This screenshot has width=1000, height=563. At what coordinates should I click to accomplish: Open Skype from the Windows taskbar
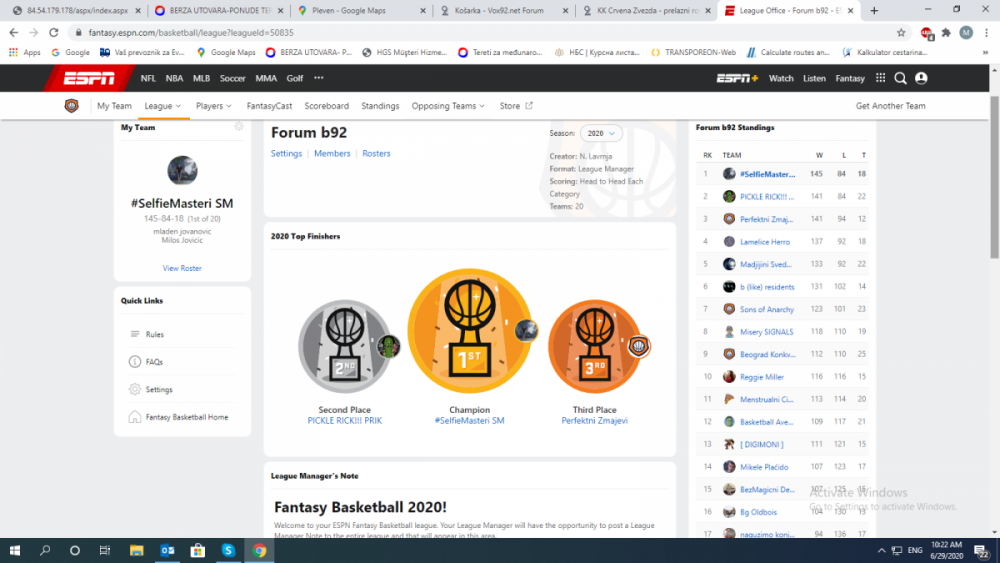228,550
